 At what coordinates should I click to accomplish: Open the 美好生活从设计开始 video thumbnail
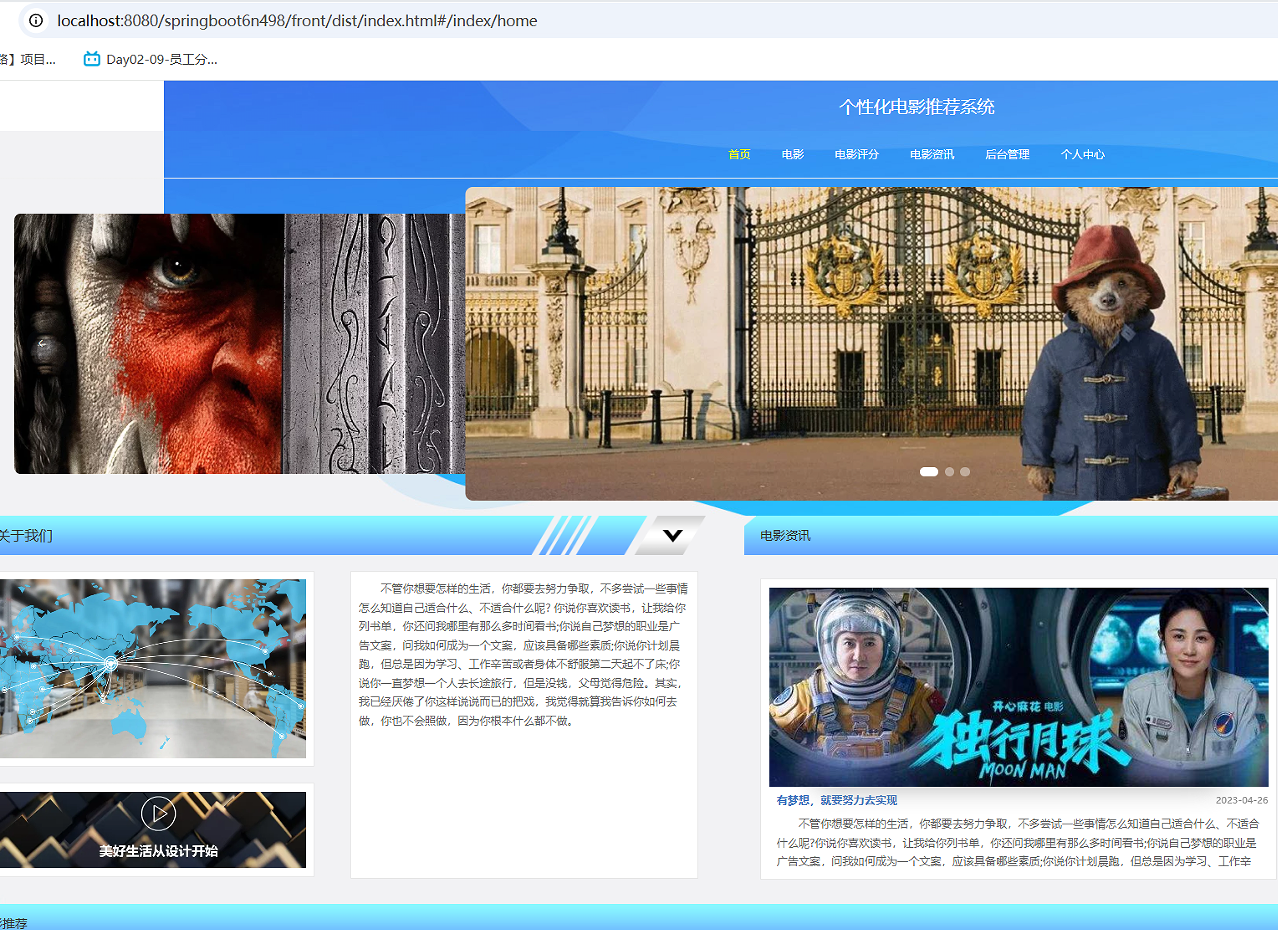(153, 830)
